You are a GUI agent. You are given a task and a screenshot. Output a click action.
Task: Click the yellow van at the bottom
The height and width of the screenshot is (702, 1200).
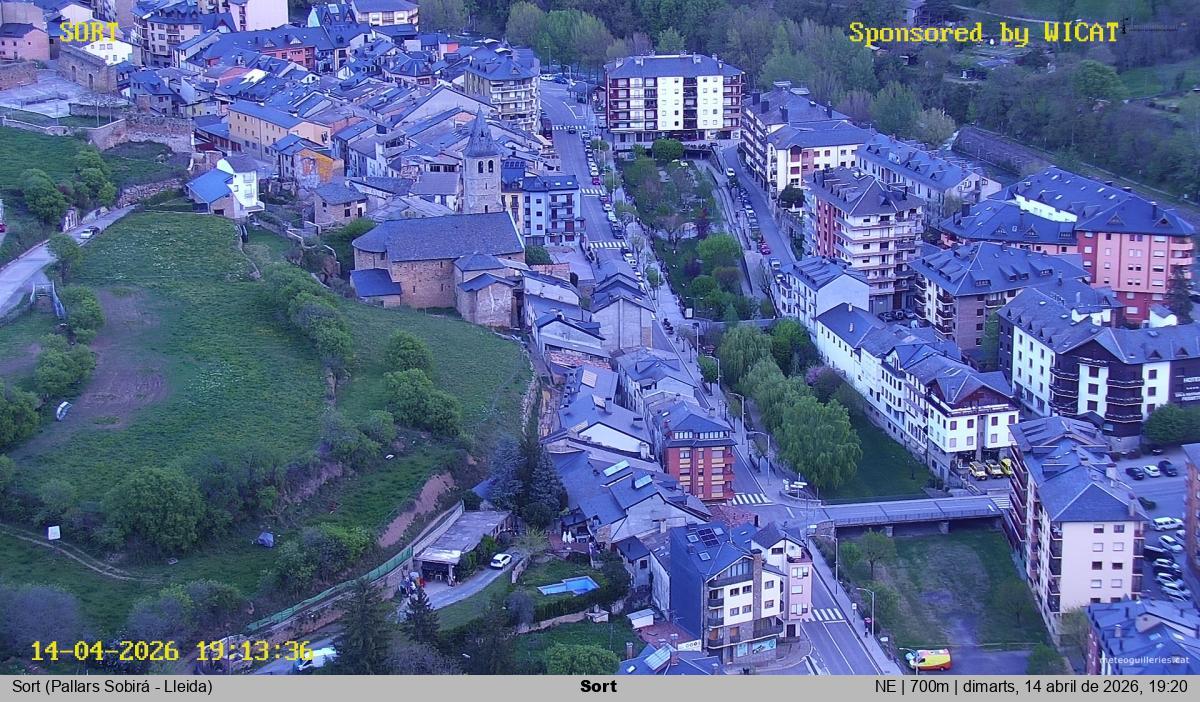click(x=929, y=659)
